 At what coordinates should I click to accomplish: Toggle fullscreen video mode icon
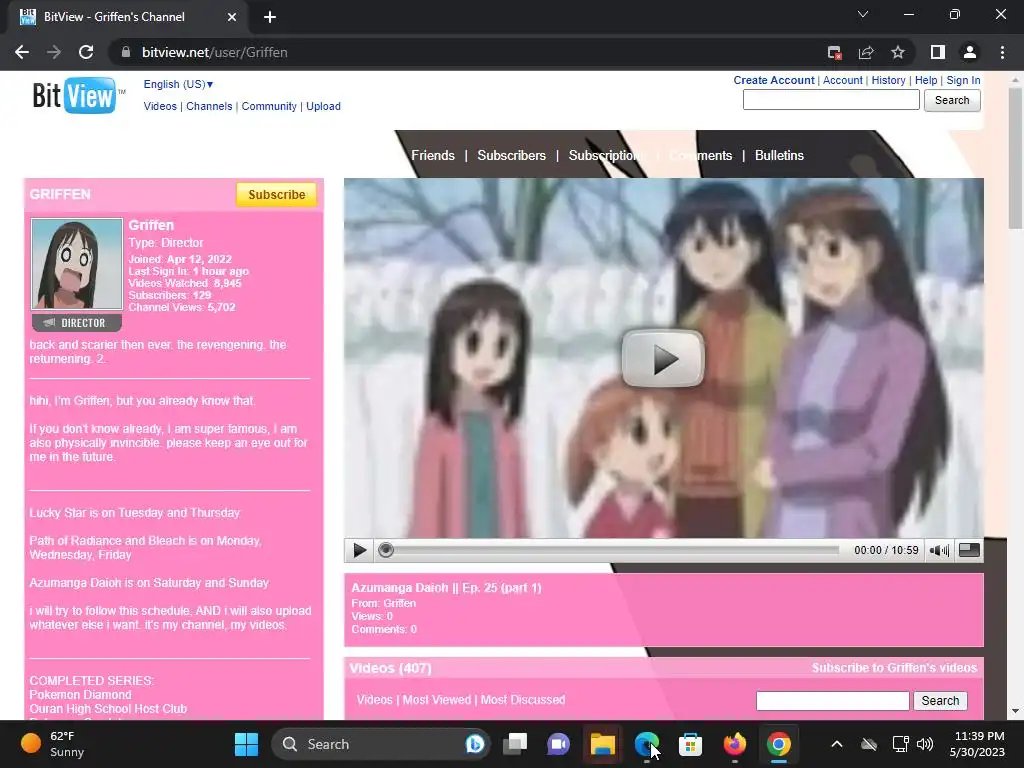point(969,551)
